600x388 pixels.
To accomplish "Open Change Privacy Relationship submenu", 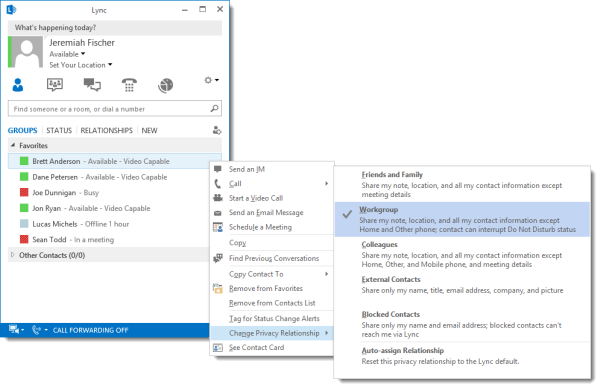I will click(272, 333).
